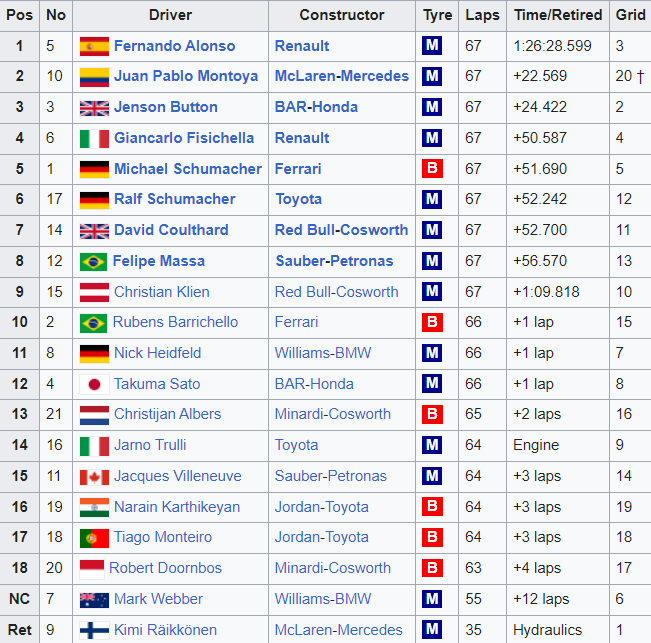Click the Finnish flag beside Kimi Räikkönen

(x=94, y=630)
